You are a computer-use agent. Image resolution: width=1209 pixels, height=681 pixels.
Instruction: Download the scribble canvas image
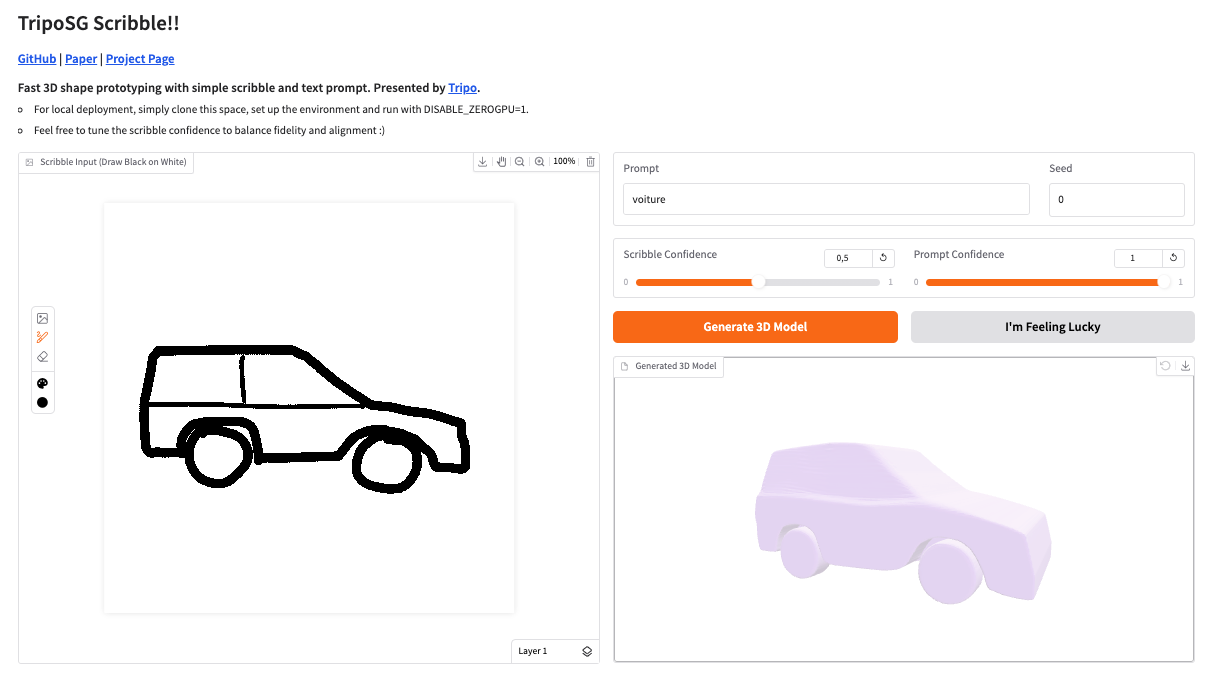(483, 162)
